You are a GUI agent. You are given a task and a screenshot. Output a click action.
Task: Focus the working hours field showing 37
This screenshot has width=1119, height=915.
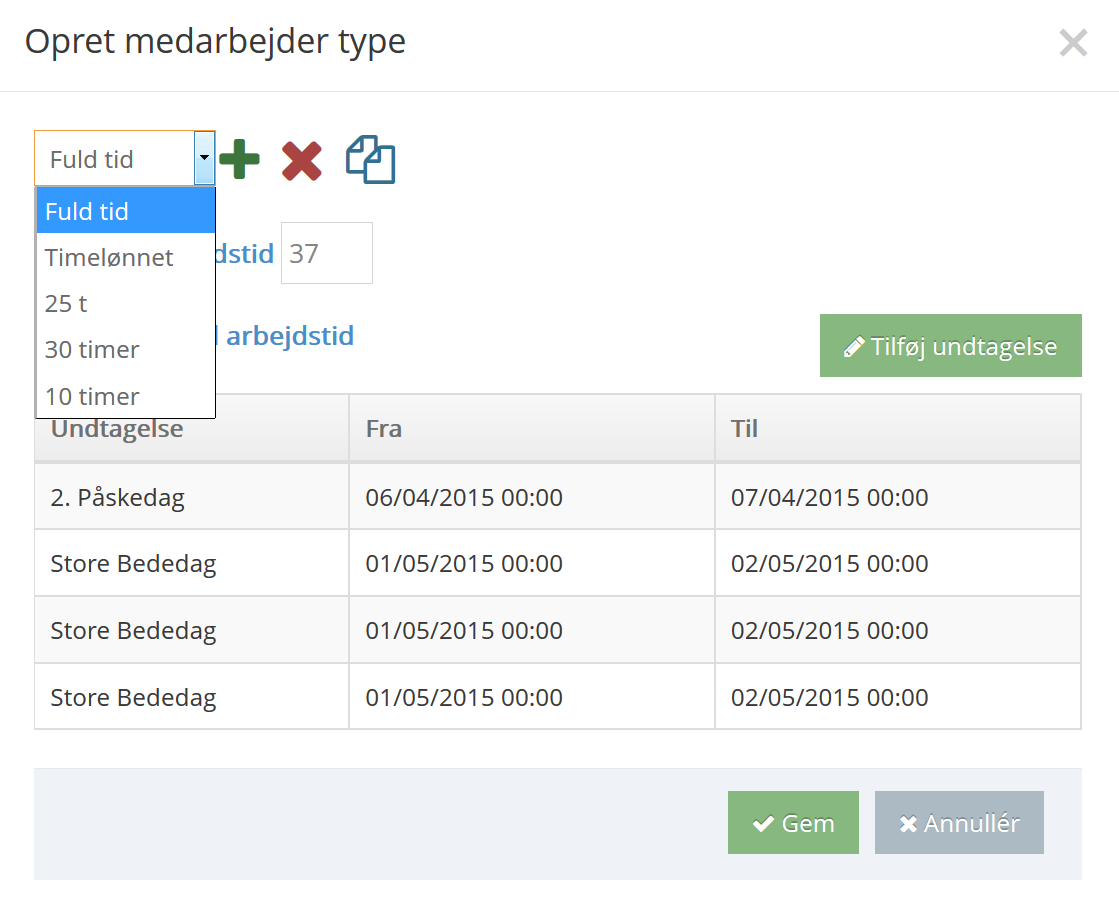click(327, 253)
